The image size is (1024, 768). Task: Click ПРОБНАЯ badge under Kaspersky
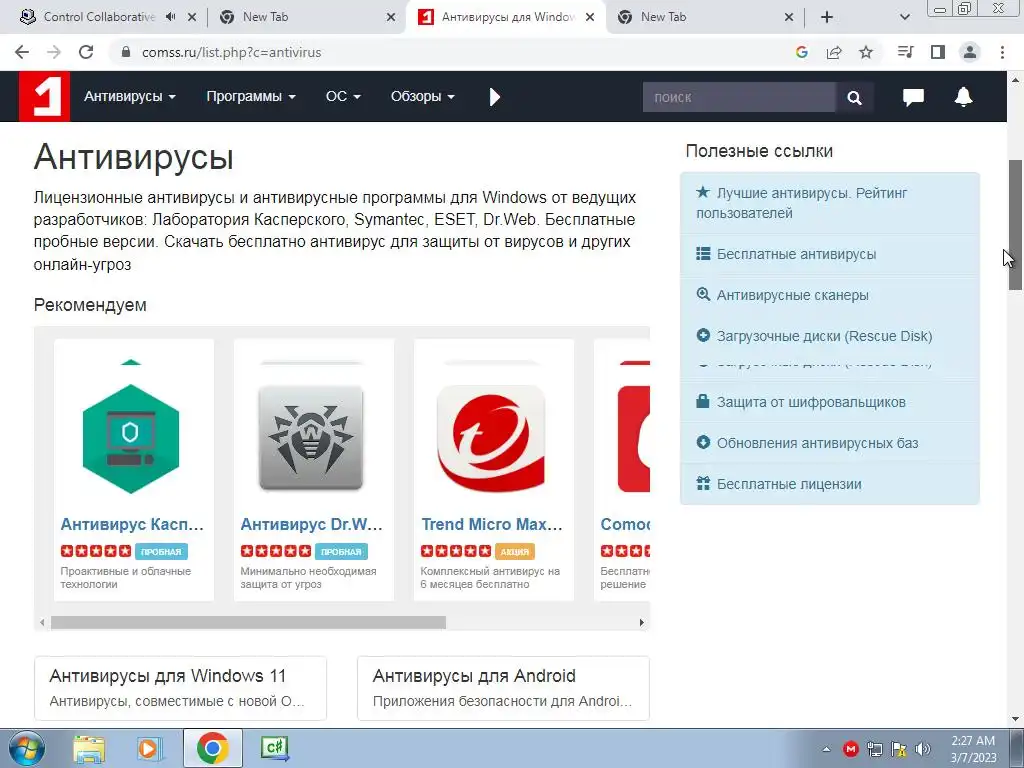pyautogui.click(x=161, y=552)
